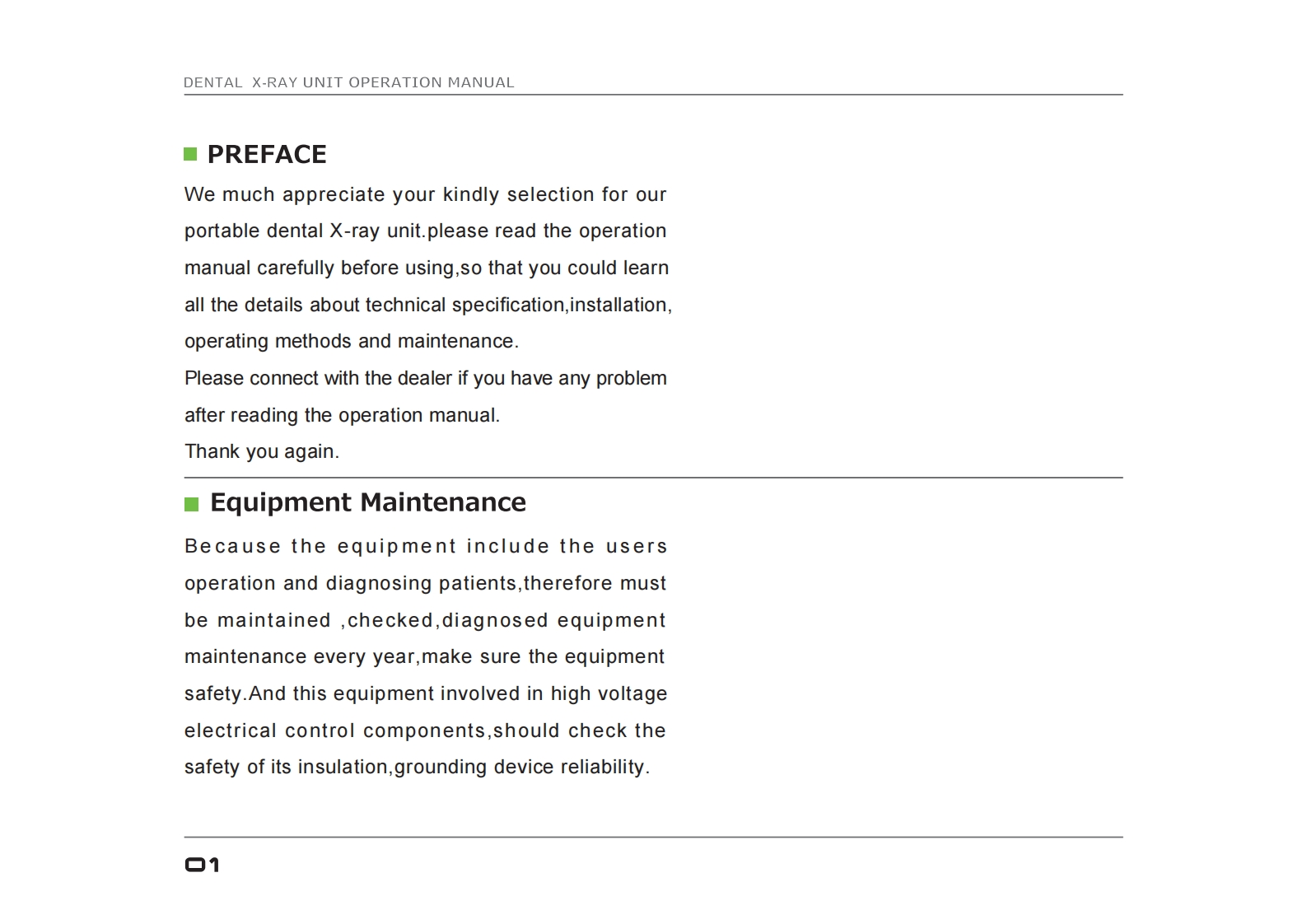Click the line "after reading the operation manual."

pyautogui.click(x=342, y=415)
